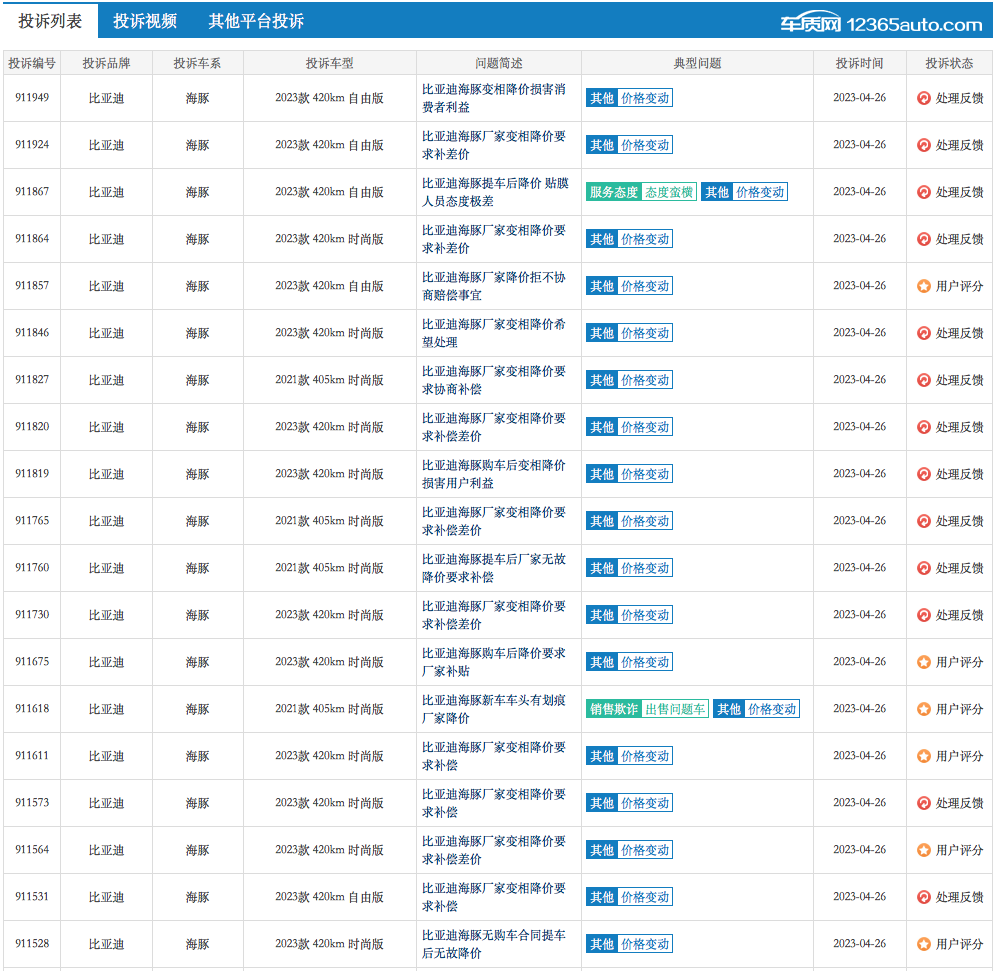Open complaint 比亚迪海豚提车后厂家无故降价要求补偿

click(x=494, y=568)
